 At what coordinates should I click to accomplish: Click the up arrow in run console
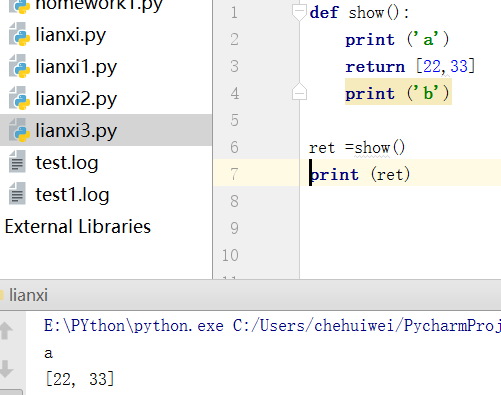[x=6, y=331]
